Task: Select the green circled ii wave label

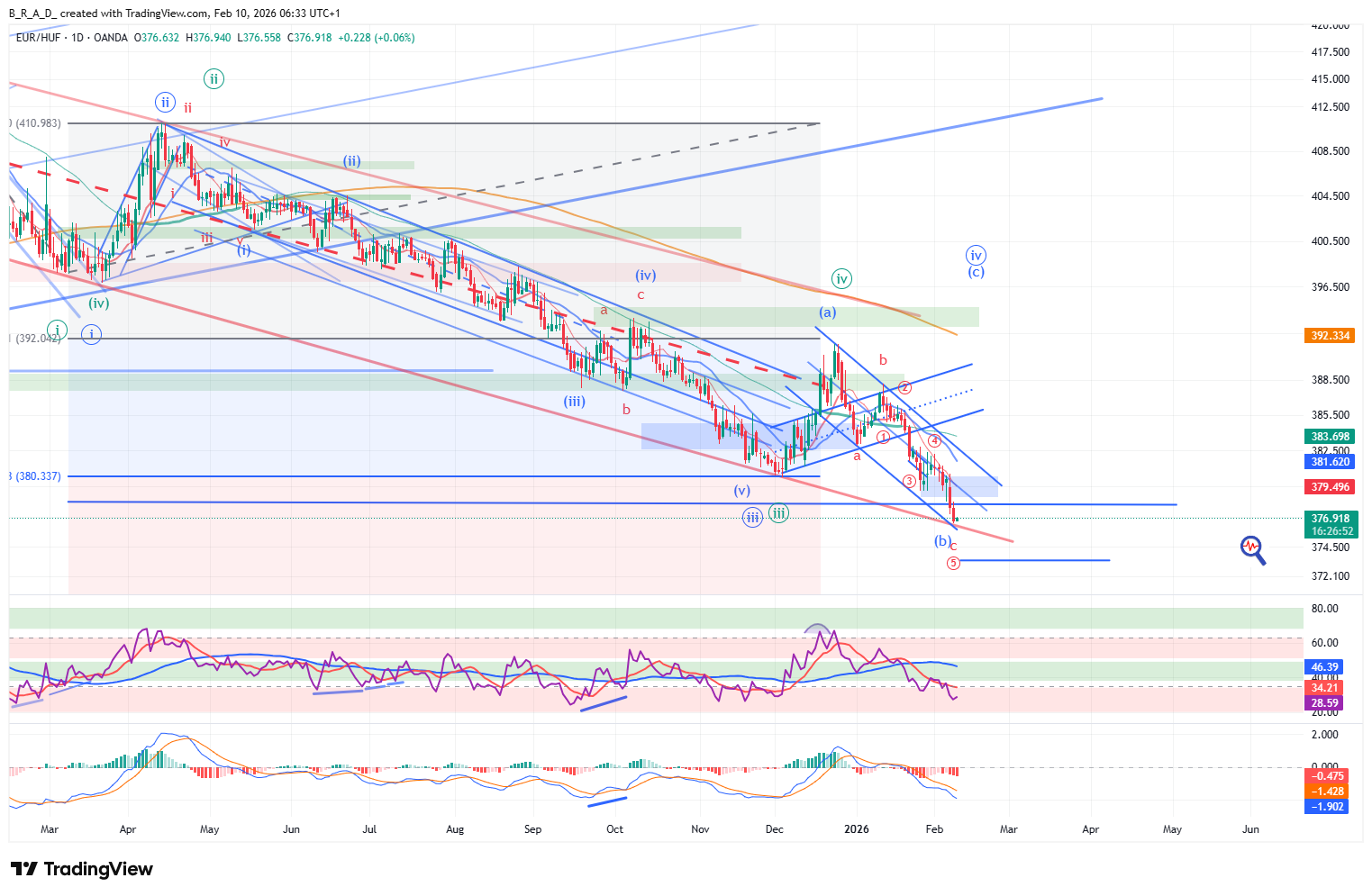Action: pos(214,78)
